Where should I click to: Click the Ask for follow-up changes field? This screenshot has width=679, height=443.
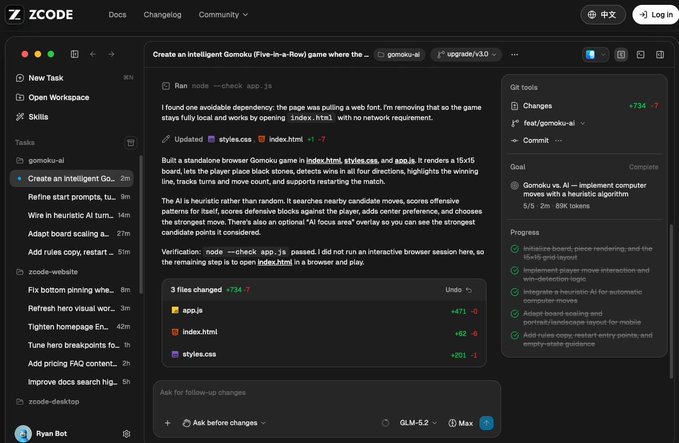(327, 393)
